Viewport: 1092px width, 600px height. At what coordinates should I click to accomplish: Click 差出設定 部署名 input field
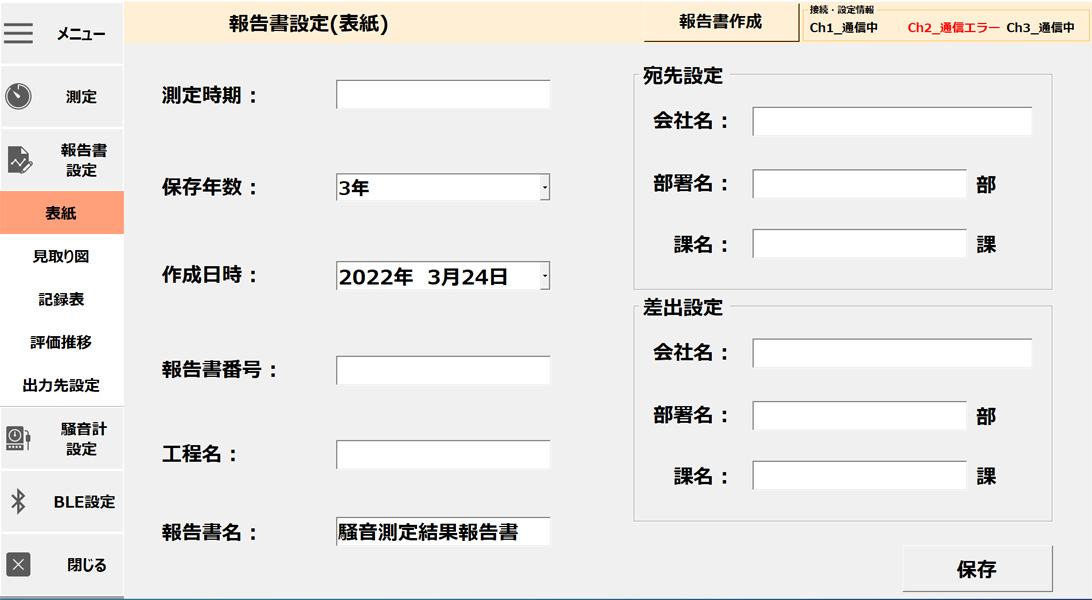pyautogui.click(x=859, y=416)
